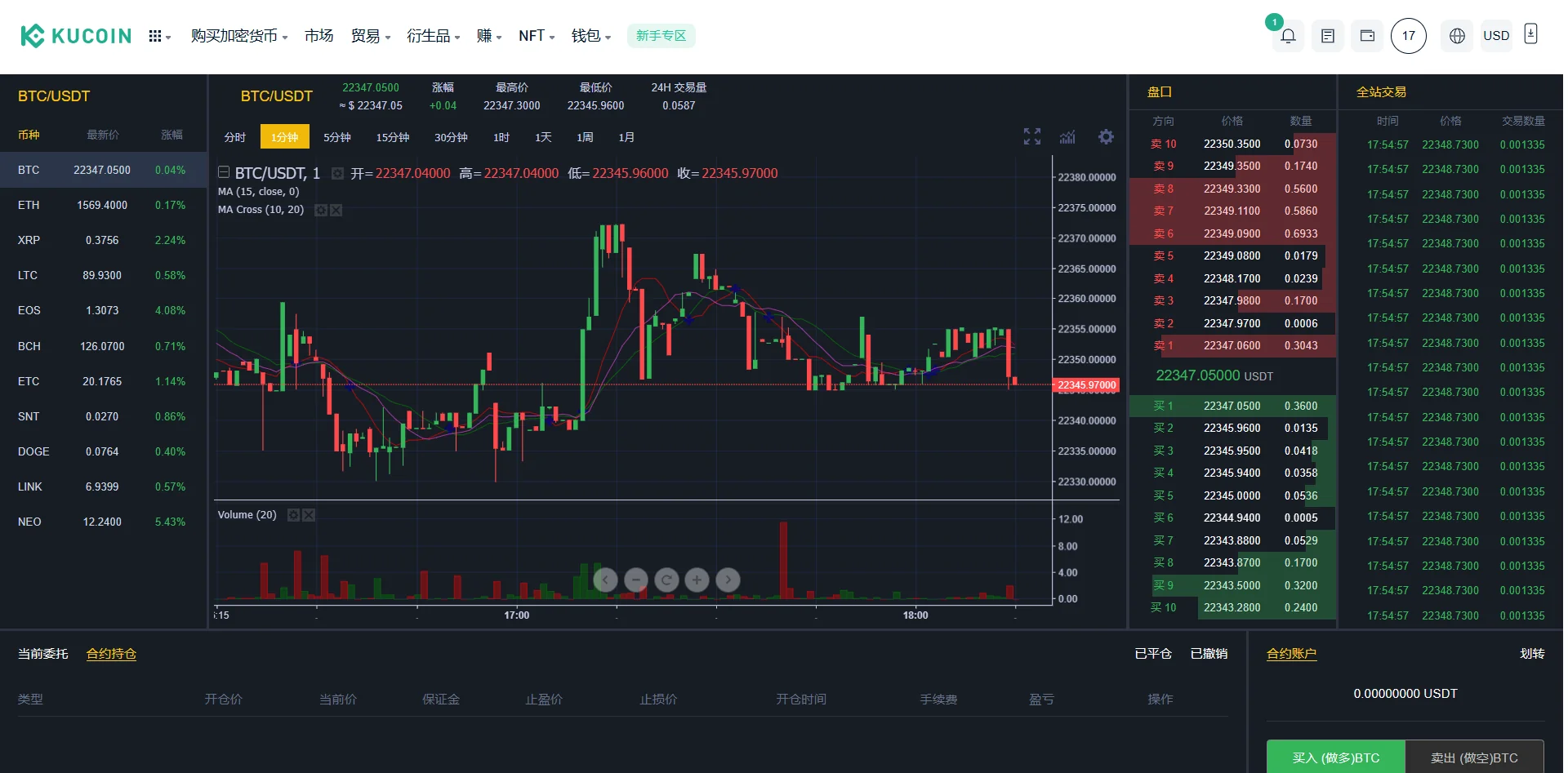The height and width of the screenshot is (773, 1568).
Task: Click the 买入 (做多)BTC button
Action: click(x=1335, y=757)
